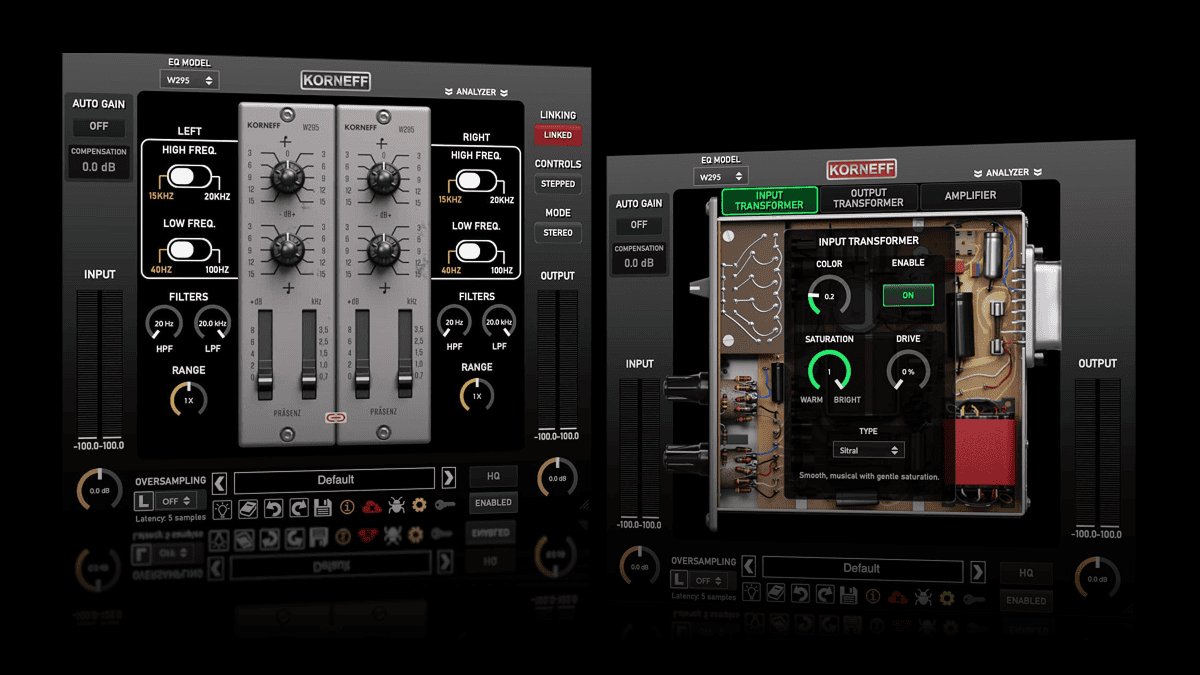
Task: Open the EQ Model W295 dropdown
Action: pyautogui.click(x=189, y=79)
